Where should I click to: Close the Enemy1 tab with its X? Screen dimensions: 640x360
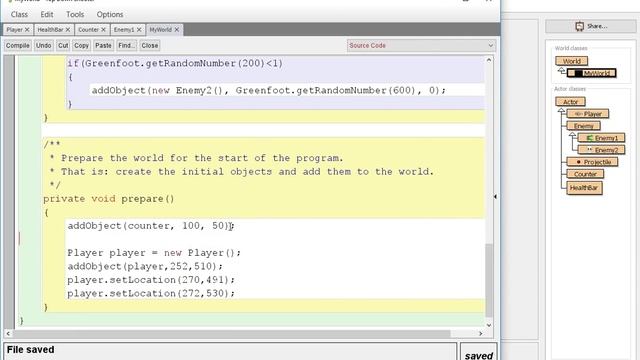tap(139, 30)
